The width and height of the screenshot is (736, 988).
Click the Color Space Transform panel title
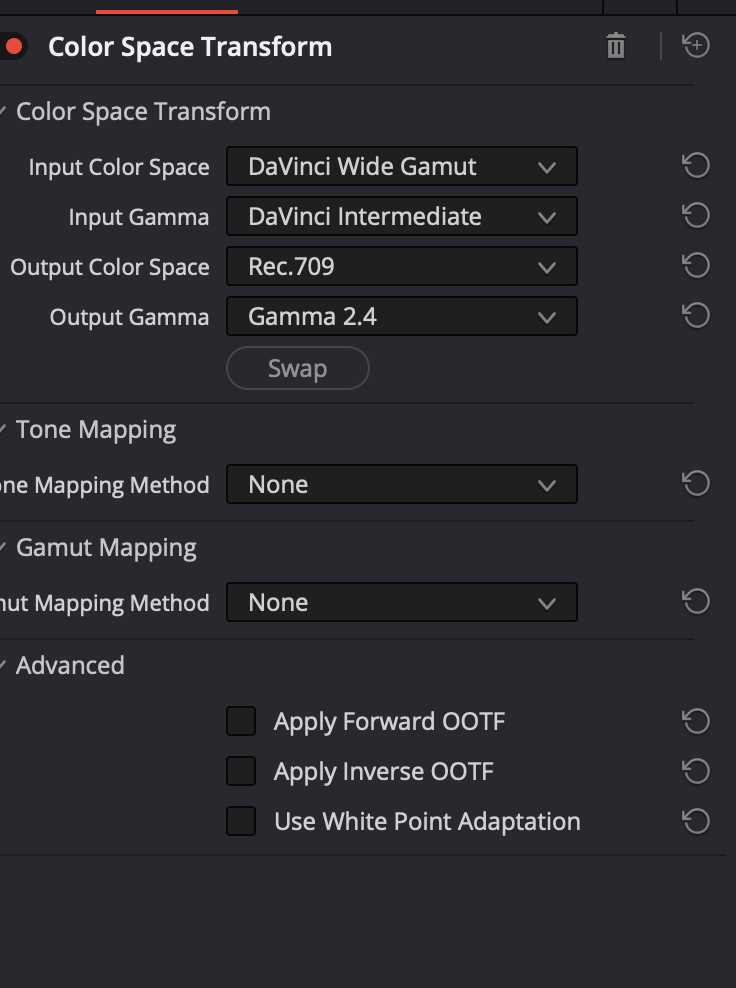[x=190, y=47]
